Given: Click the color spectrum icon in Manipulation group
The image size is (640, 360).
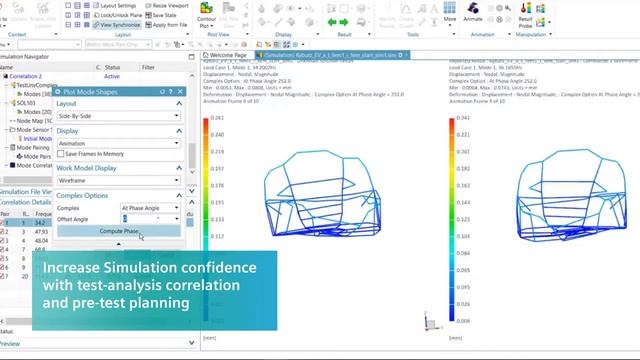Looking at the screenshot, I should [x=540, y=8].
